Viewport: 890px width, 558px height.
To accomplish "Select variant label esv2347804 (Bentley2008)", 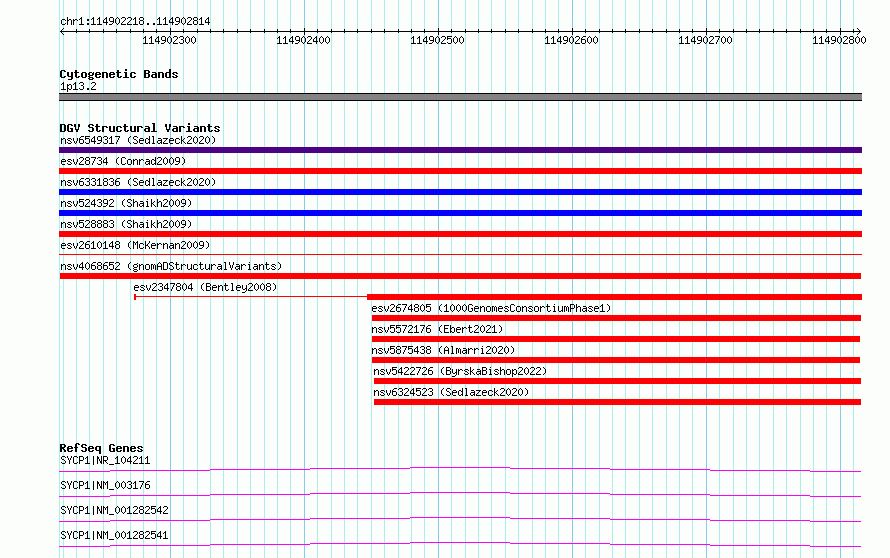I will [205, 287].
